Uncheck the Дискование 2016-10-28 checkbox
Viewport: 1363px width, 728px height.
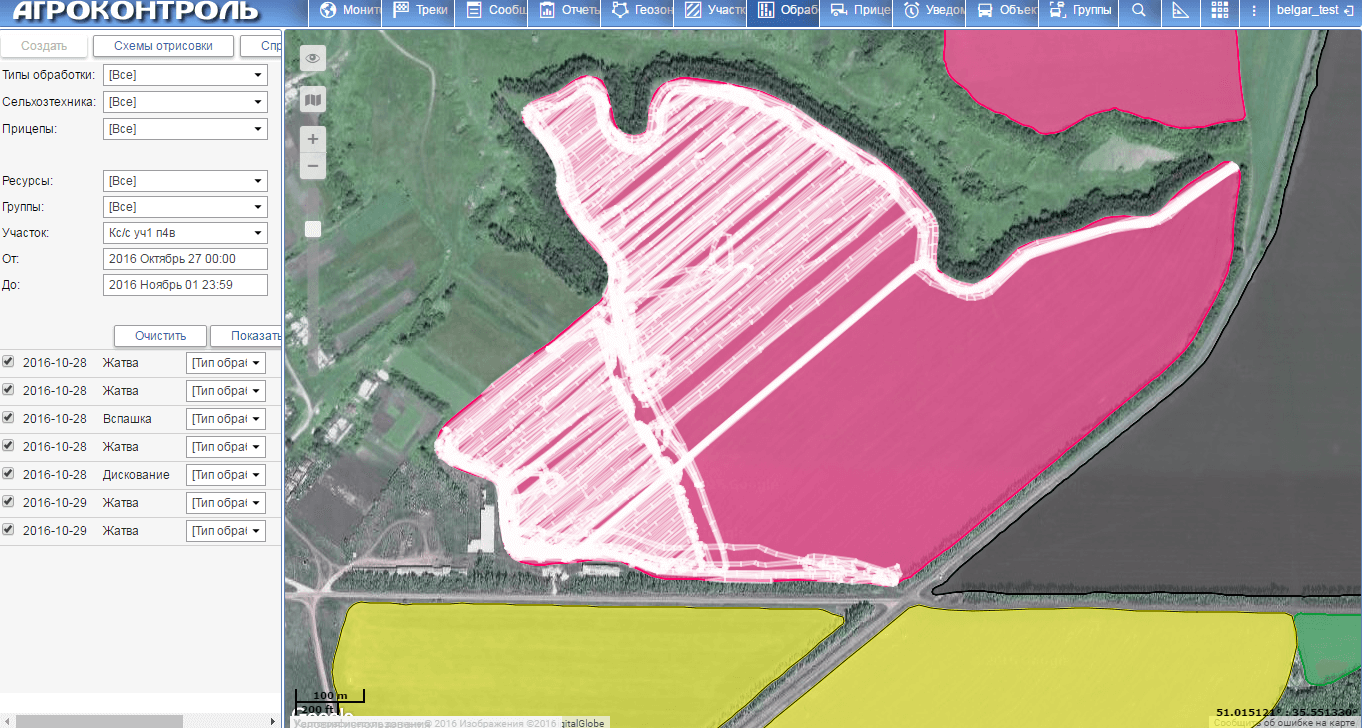pyautogui.click(x=9, y=473)
